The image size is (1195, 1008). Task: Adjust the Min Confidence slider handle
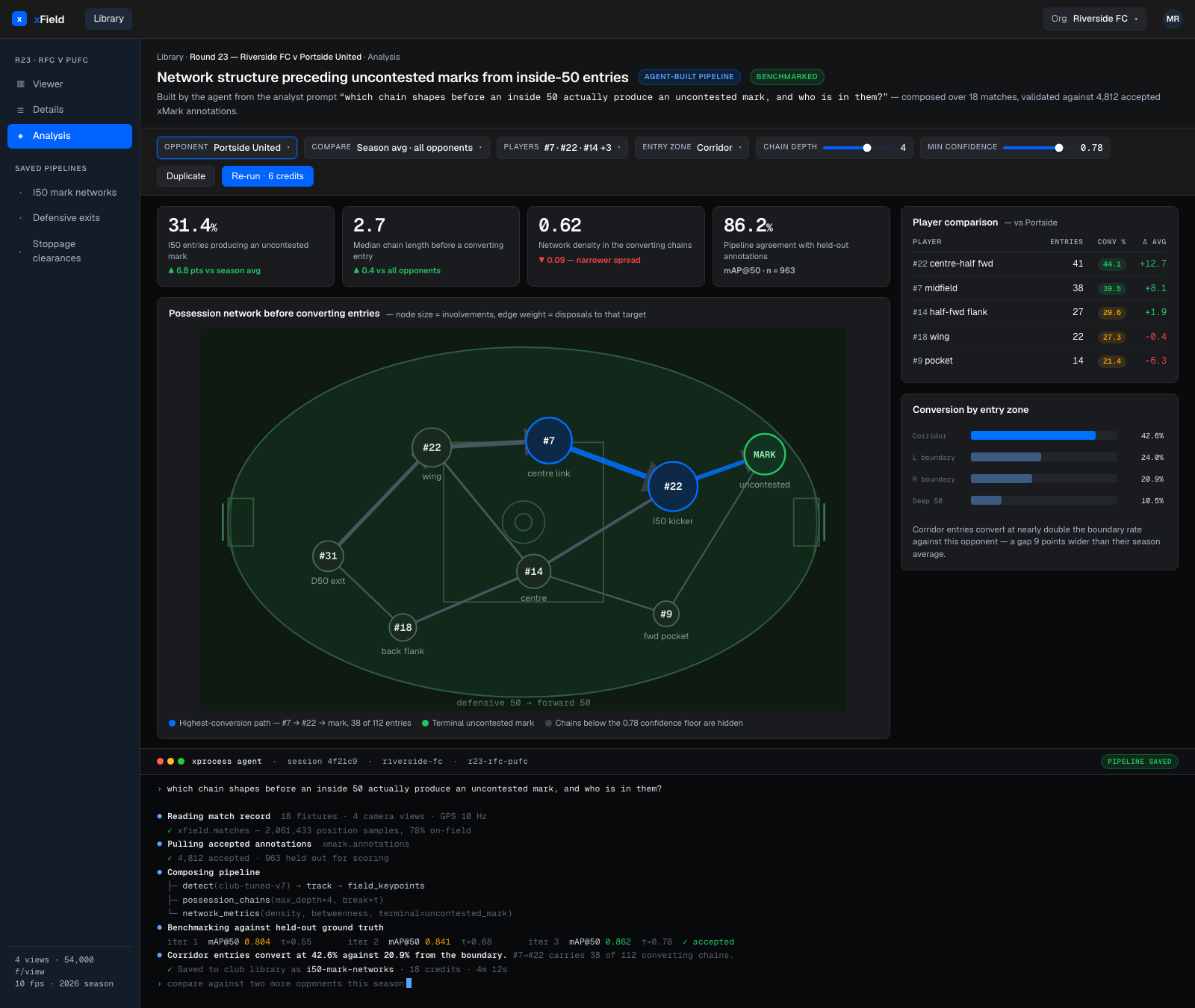point(1059,148)
